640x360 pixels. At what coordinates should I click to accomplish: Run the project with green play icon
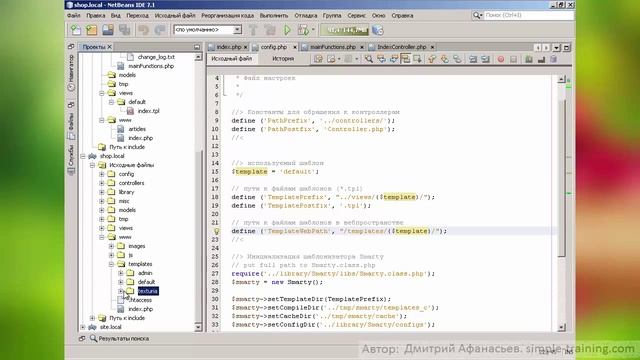287,30
